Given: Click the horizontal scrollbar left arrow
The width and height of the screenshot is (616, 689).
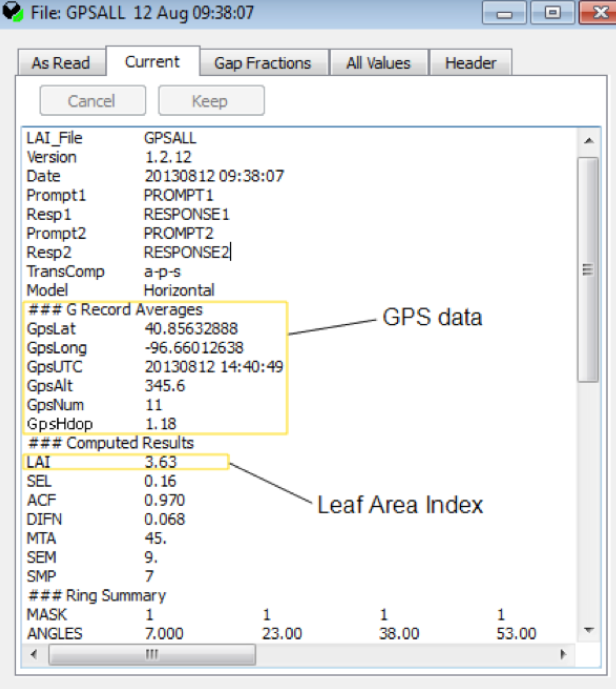Looking at the screenshot, I should [34, 654].
